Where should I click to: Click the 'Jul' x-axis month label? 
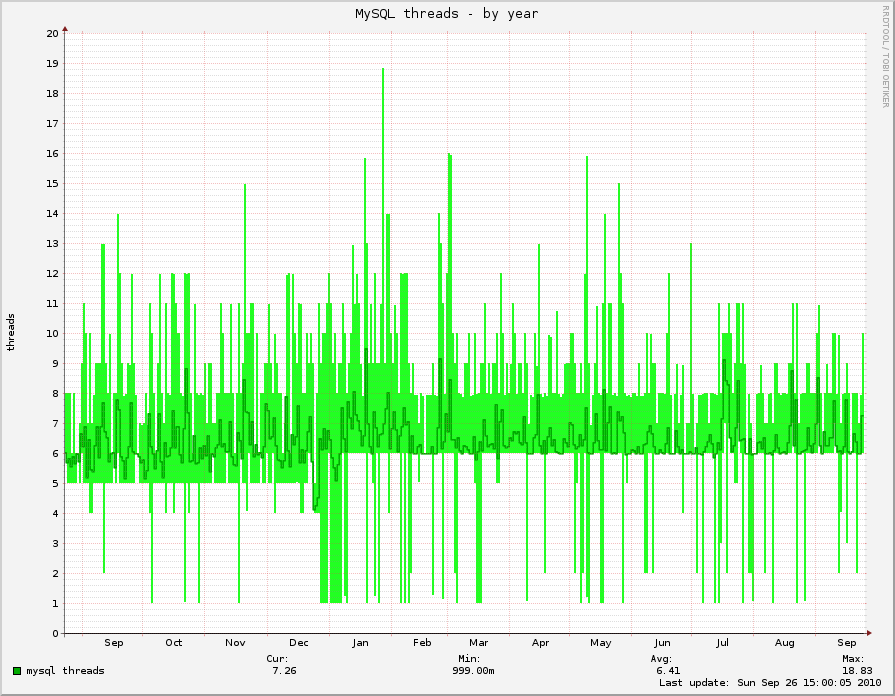point(723,642)
